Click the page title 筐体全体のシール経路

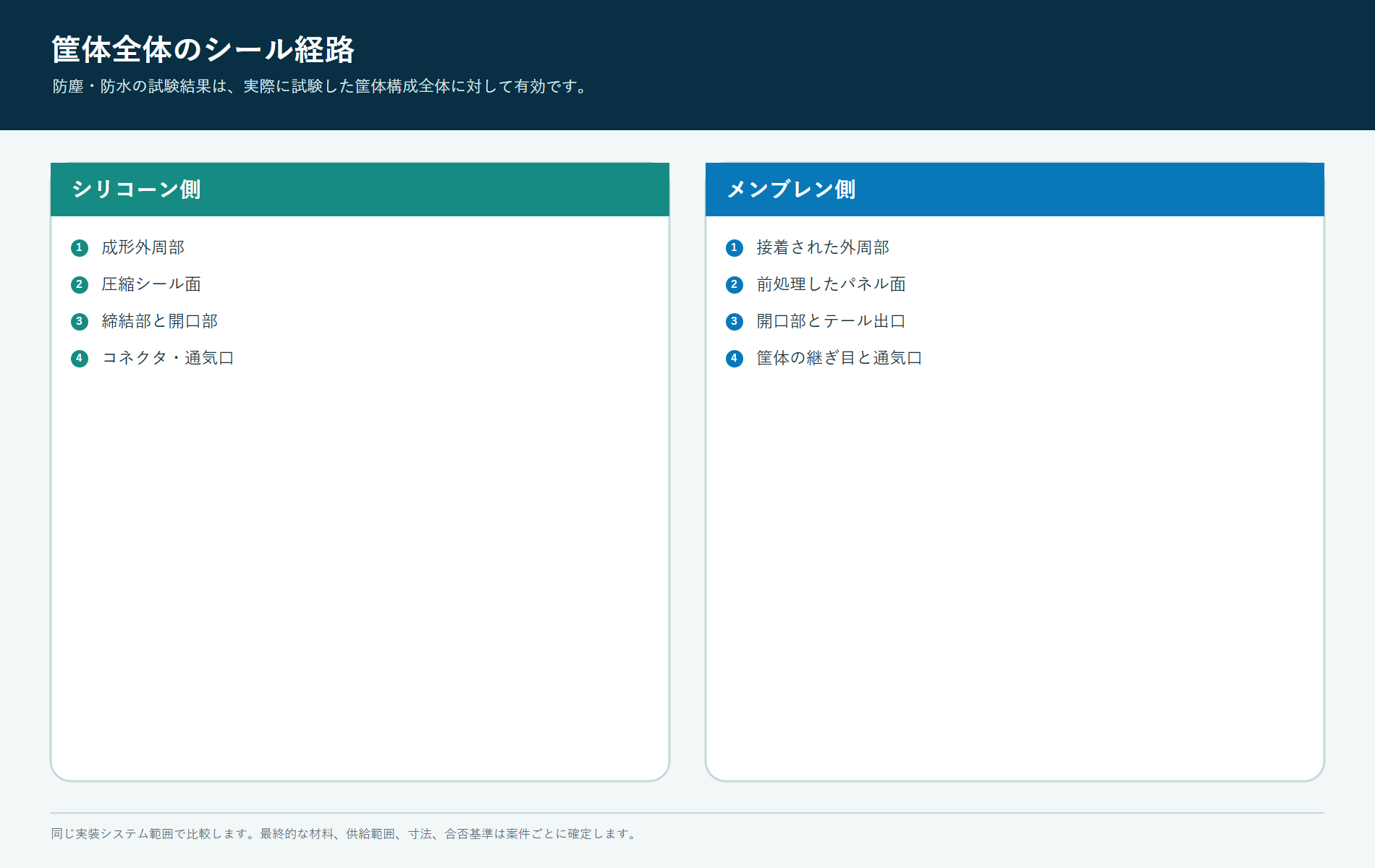click(x=203, y=49)
